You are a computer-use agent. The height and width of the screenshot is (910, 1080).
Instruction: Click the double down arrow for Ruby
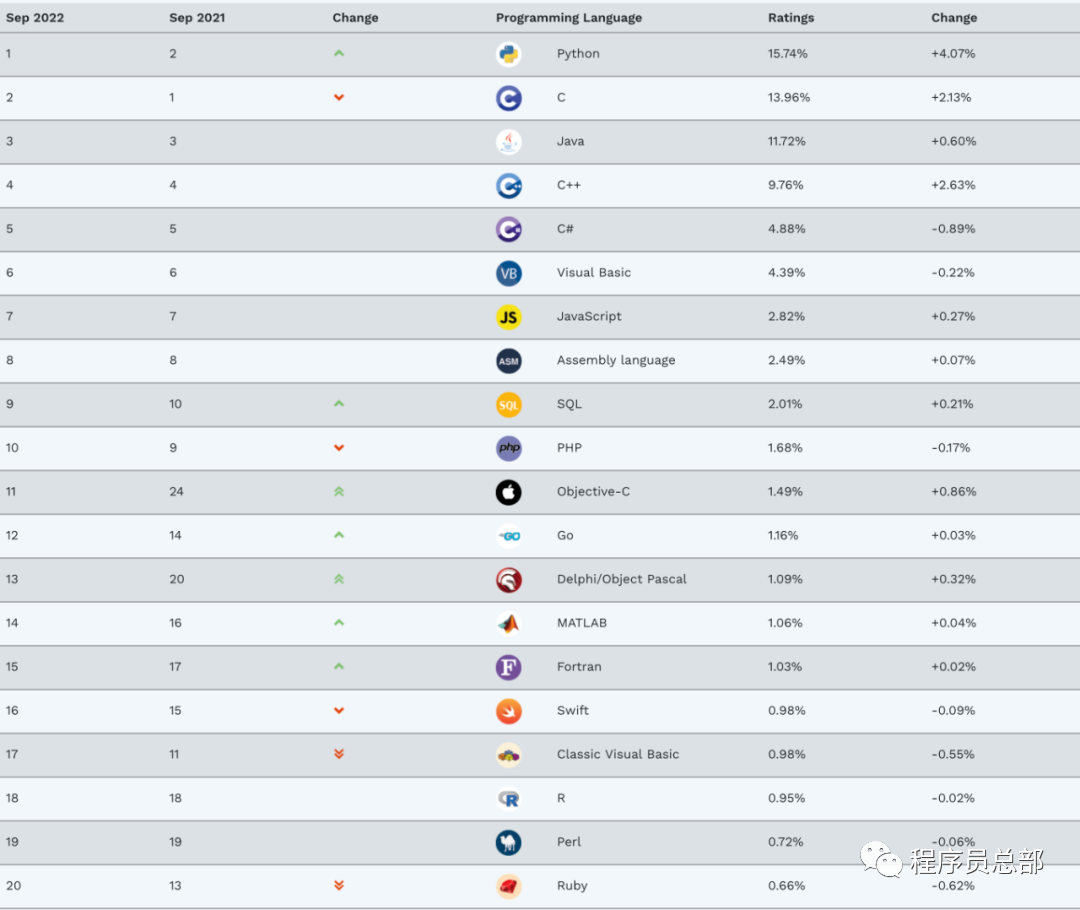339,885
